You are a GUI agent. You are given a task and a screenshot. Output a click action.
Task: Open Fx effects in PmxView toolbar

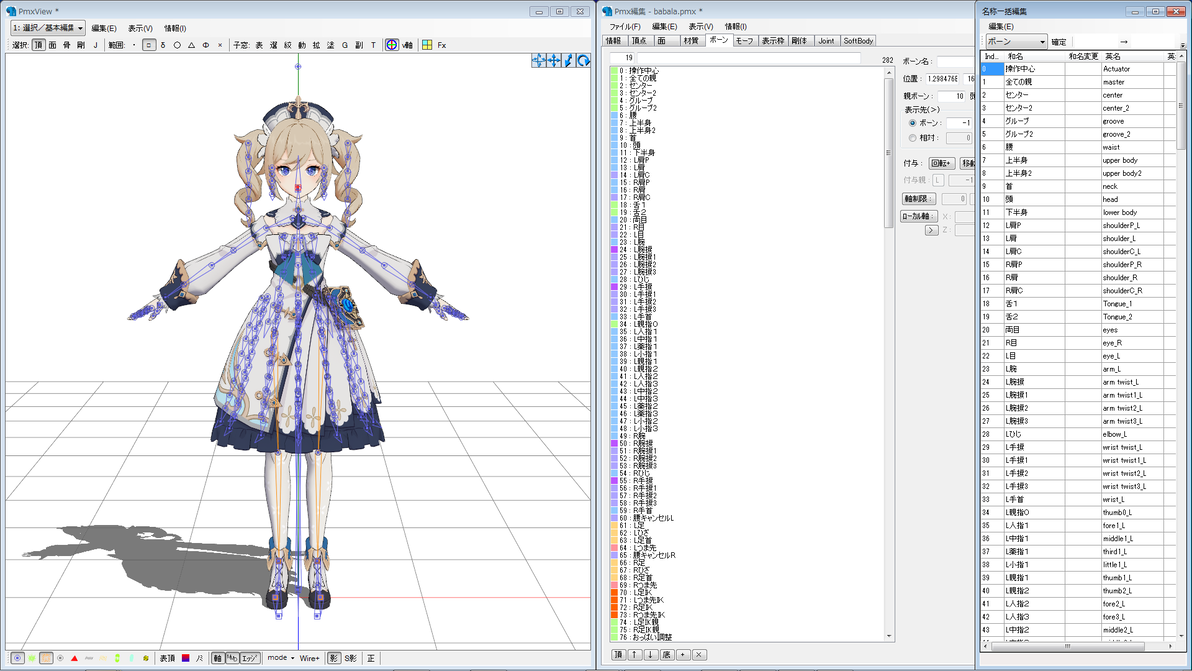click(442, 46)
